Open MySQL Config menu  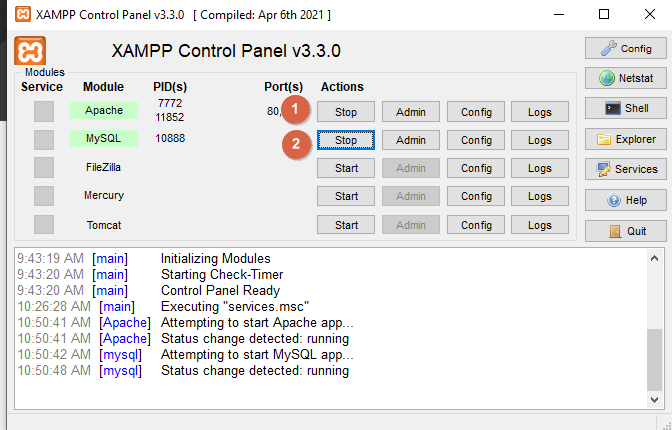click(476, 140)
